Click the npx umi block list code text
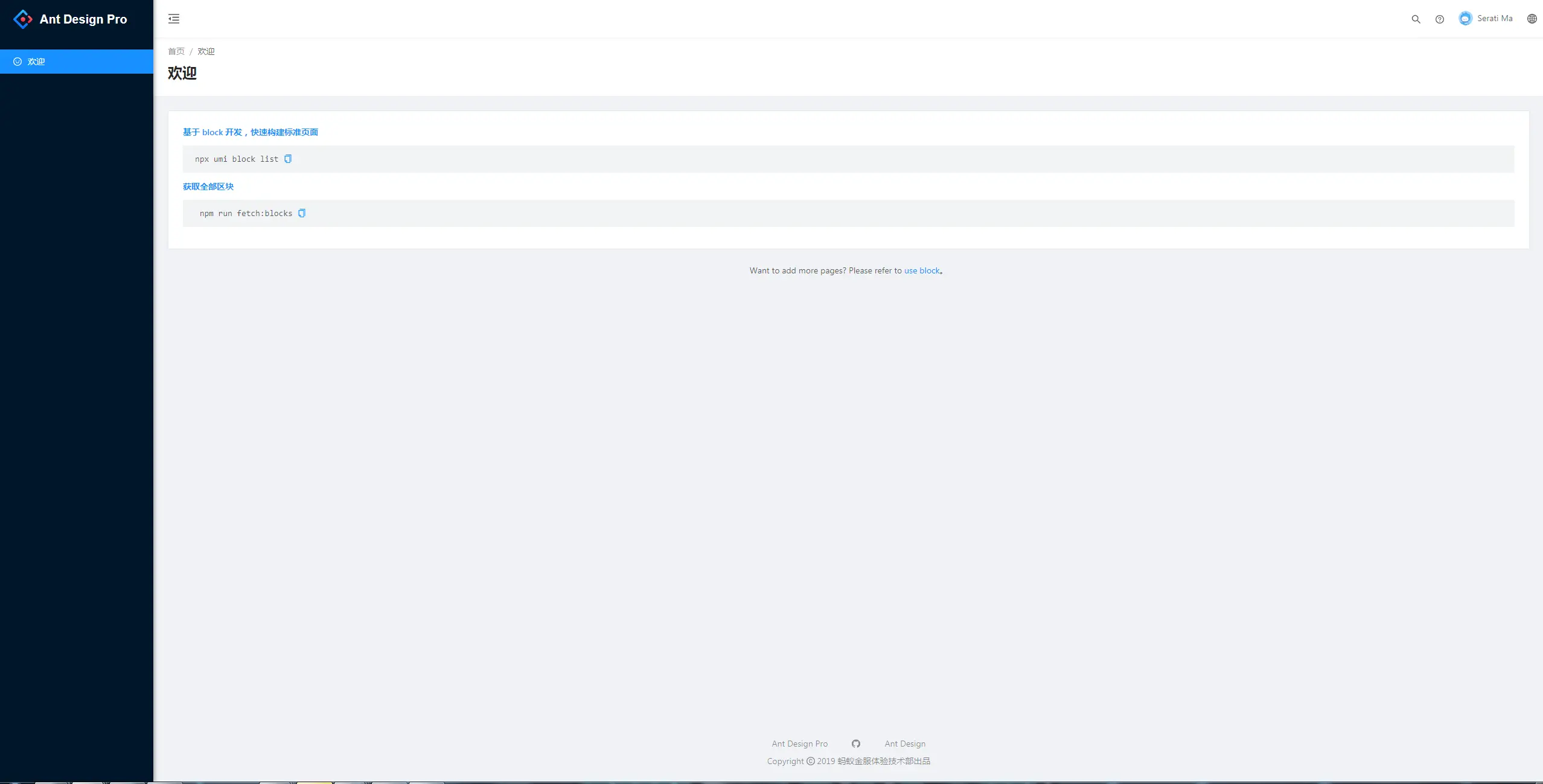Screen dimensions: 1543x784 237,159
